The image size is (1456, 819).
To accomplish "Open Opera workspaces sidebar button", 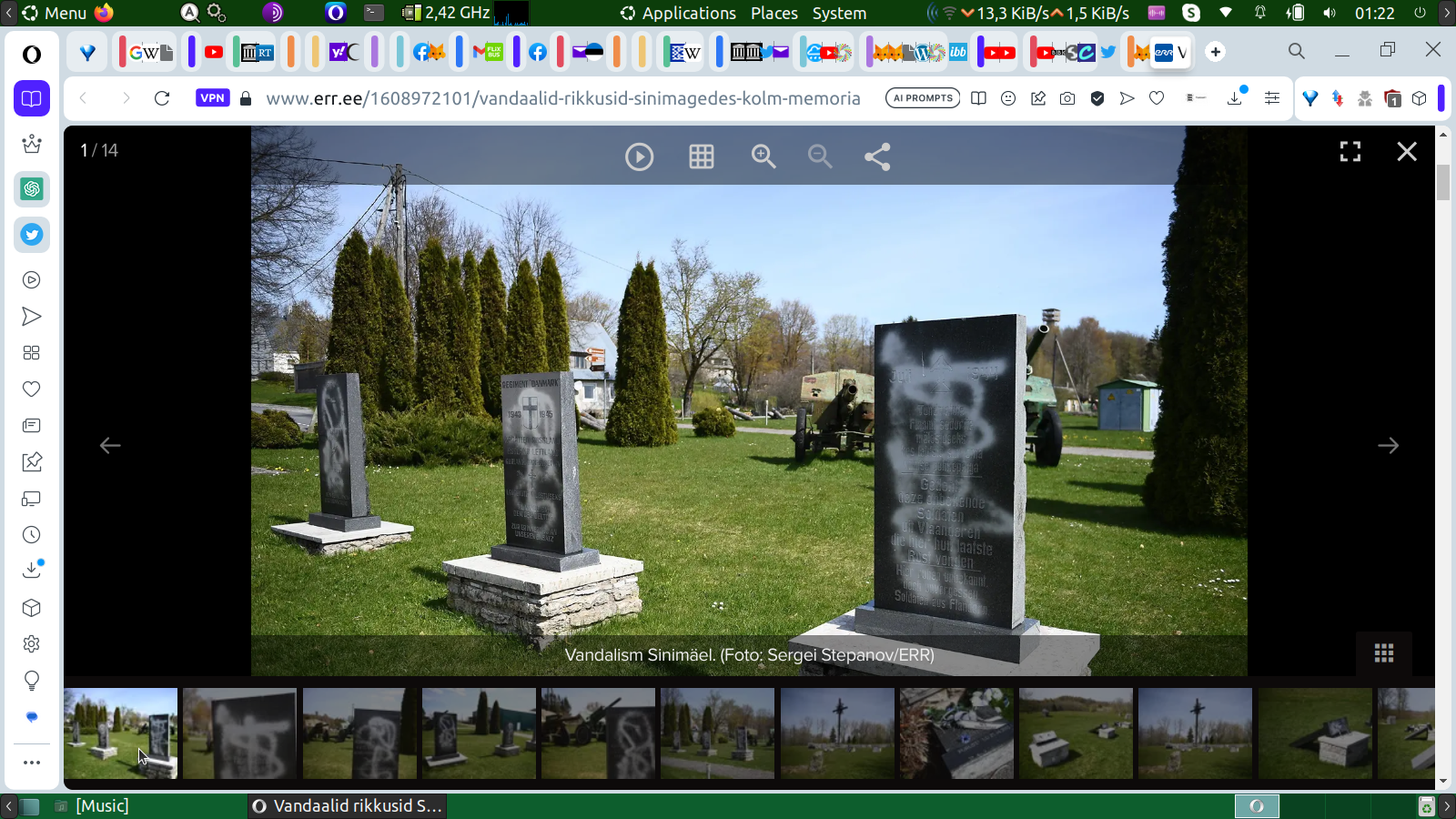I will coord(32,98).
